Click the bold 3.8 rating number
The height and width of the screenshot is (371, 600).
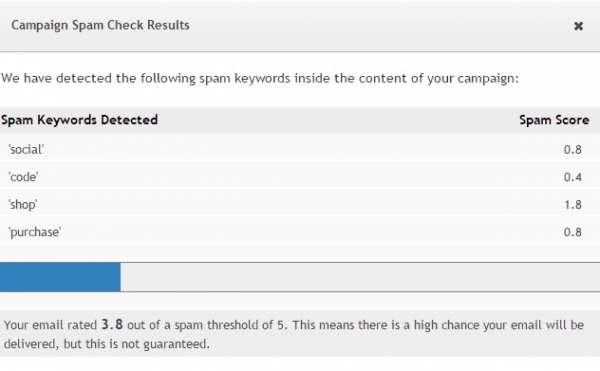[x=112, y=325]
